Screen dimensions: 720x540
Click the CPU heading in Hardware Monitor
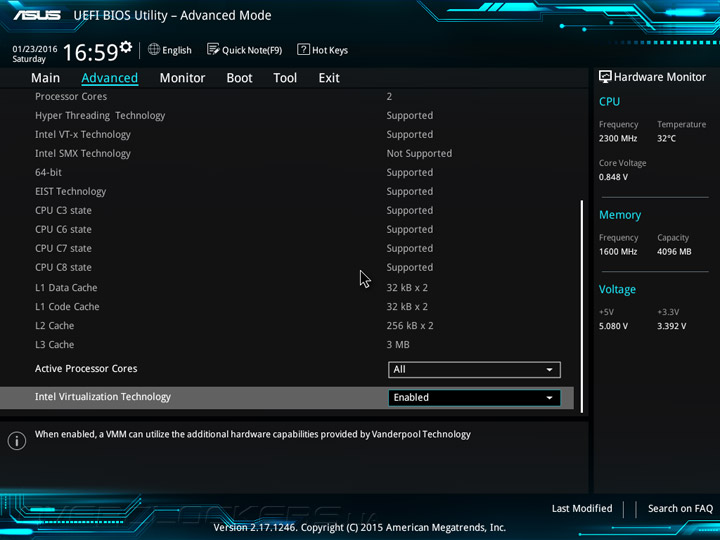click(x=609, y=101)
